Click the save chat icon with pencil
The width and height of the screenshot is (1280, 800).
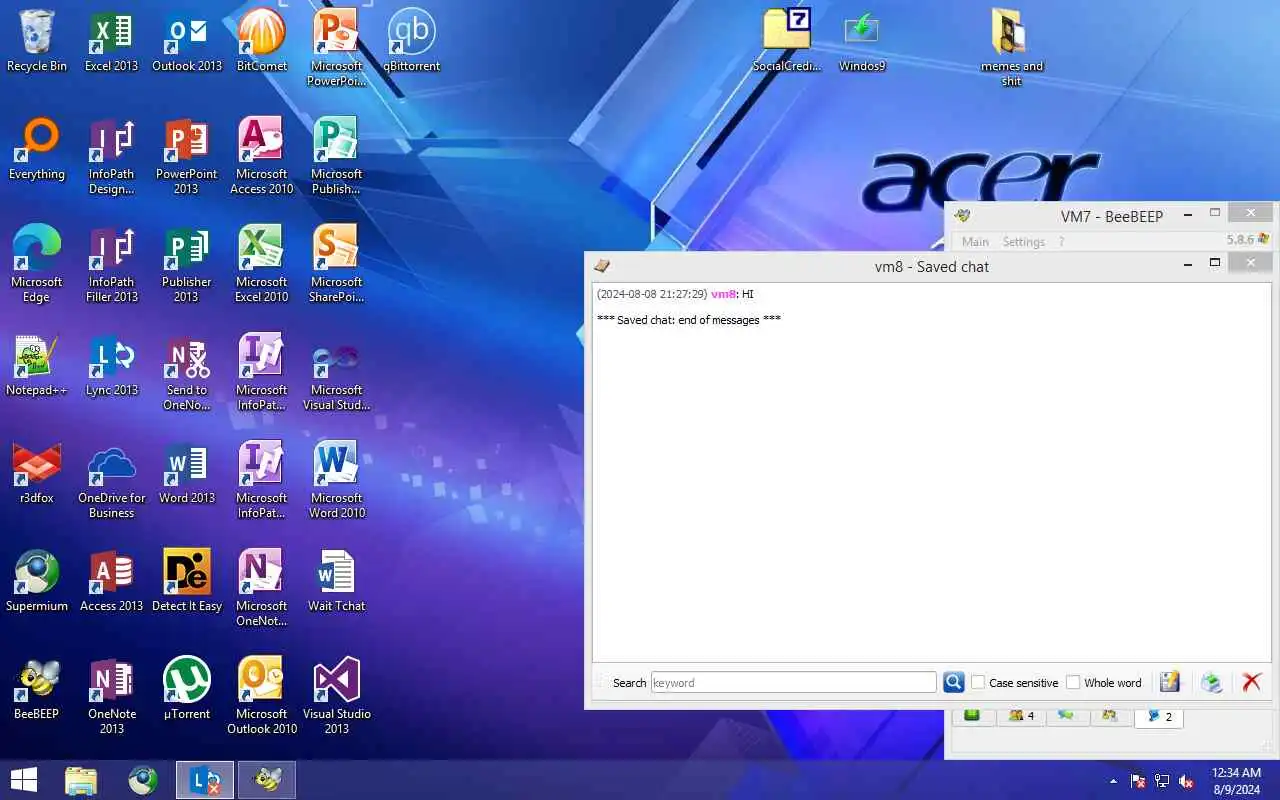[1170, 682]
